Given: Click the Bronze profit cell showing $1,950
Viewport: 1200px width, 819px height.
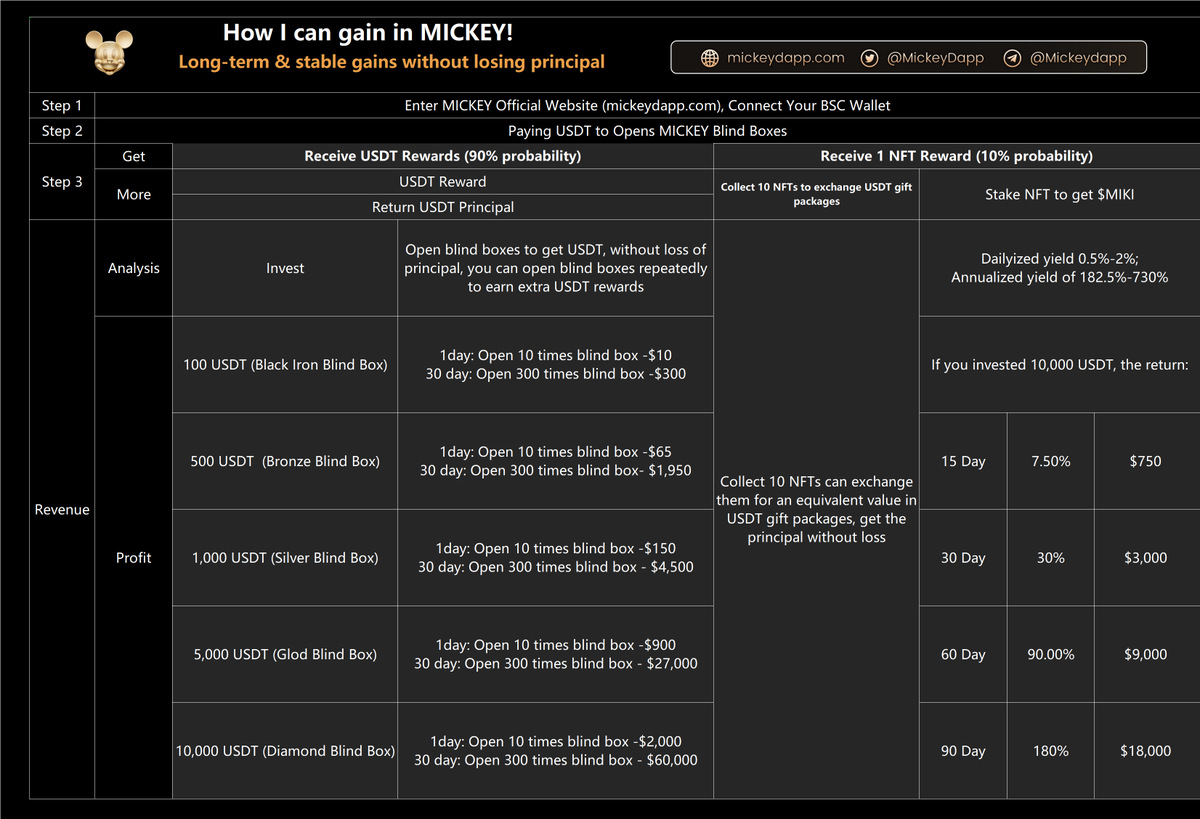Looking at the screenshot, I should pos(555,461).
